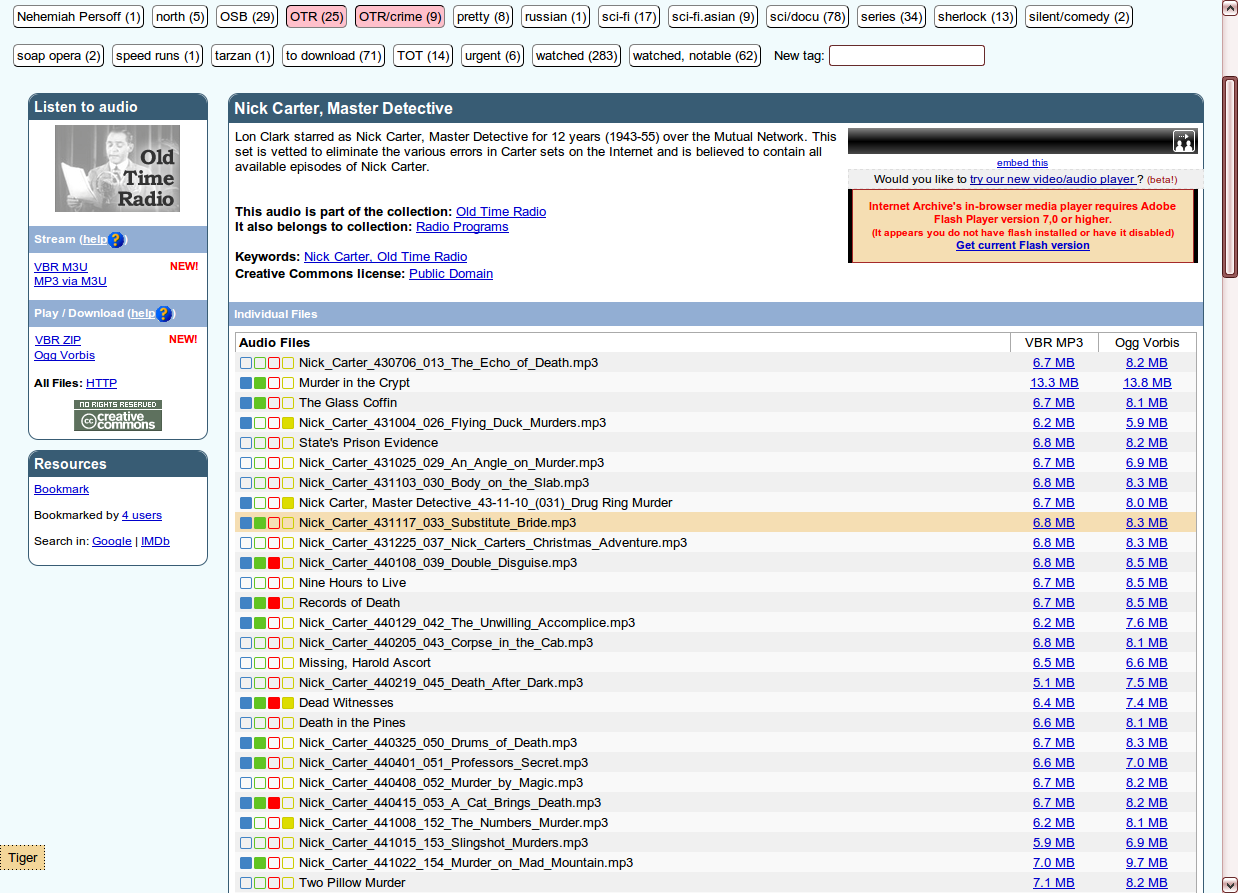Select the series (34) tag

(892, 17)
